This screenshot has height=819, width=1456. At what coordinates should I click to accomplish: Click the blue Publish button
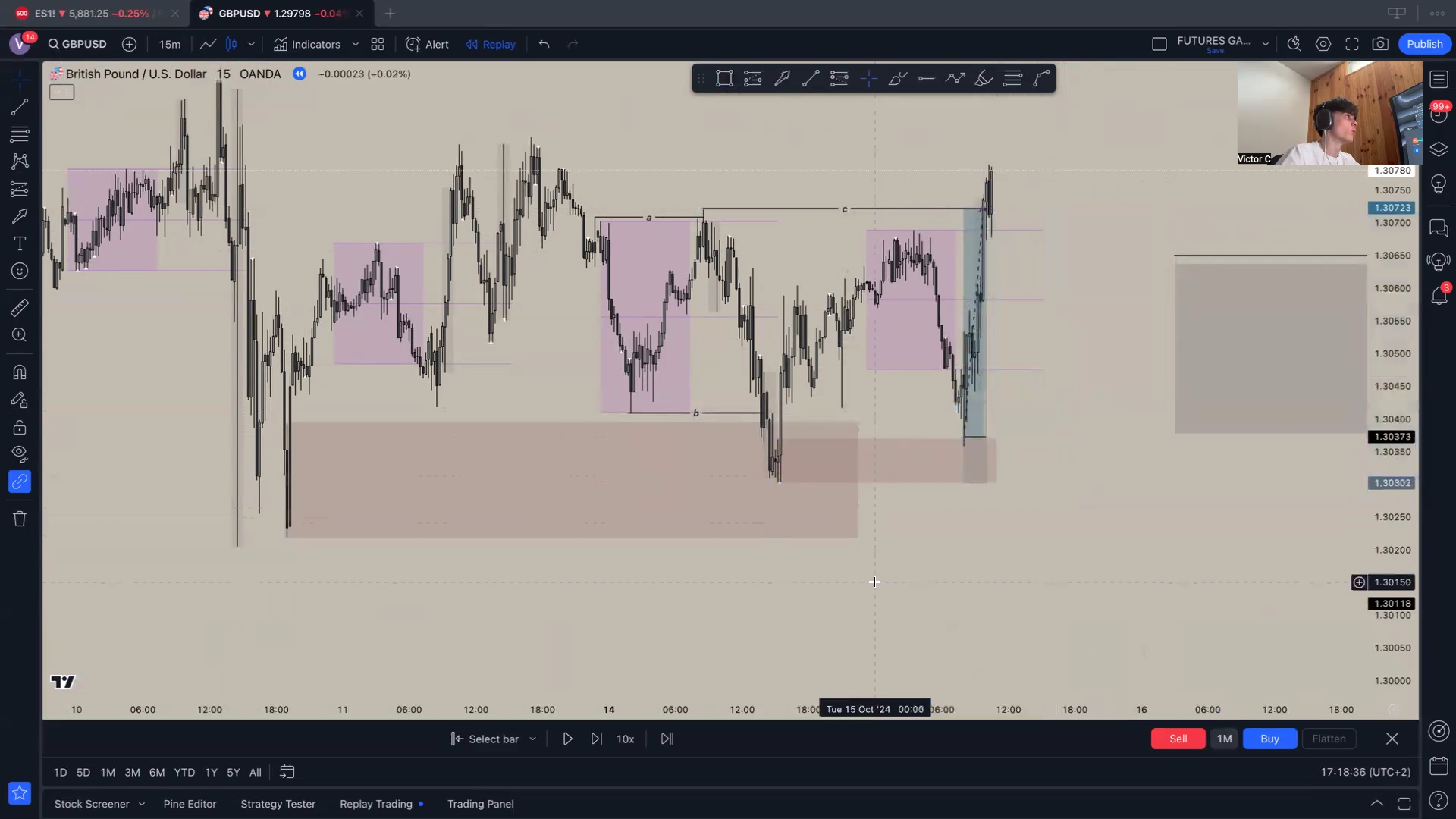[x=1424, y=44]
